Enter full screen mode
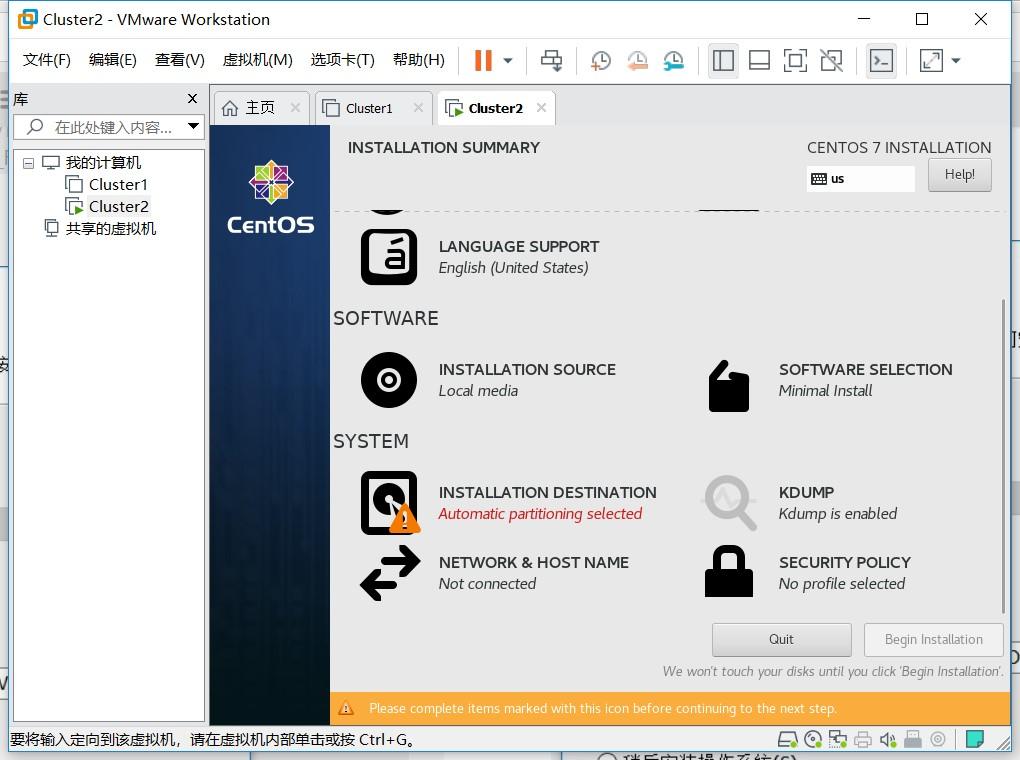 tap(795, 61)
